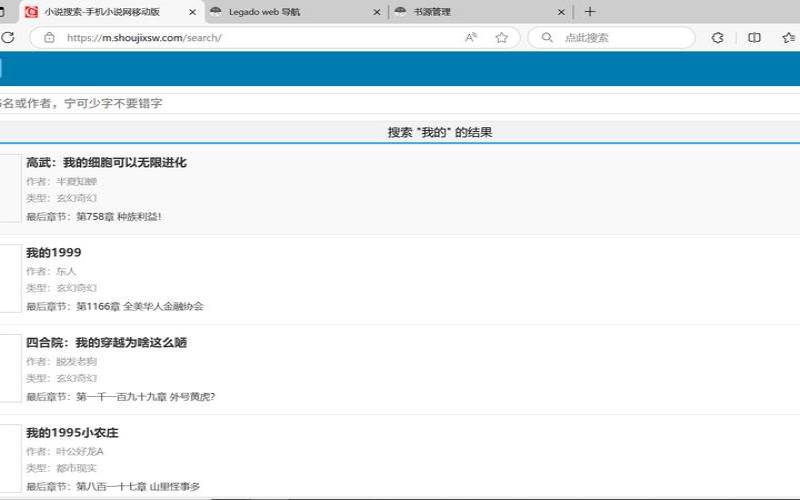Viewport: 800px width, 500px height.
Task: Open novel 四合院：我的穿越为啥这么随
Action: (x=106, y=342)
